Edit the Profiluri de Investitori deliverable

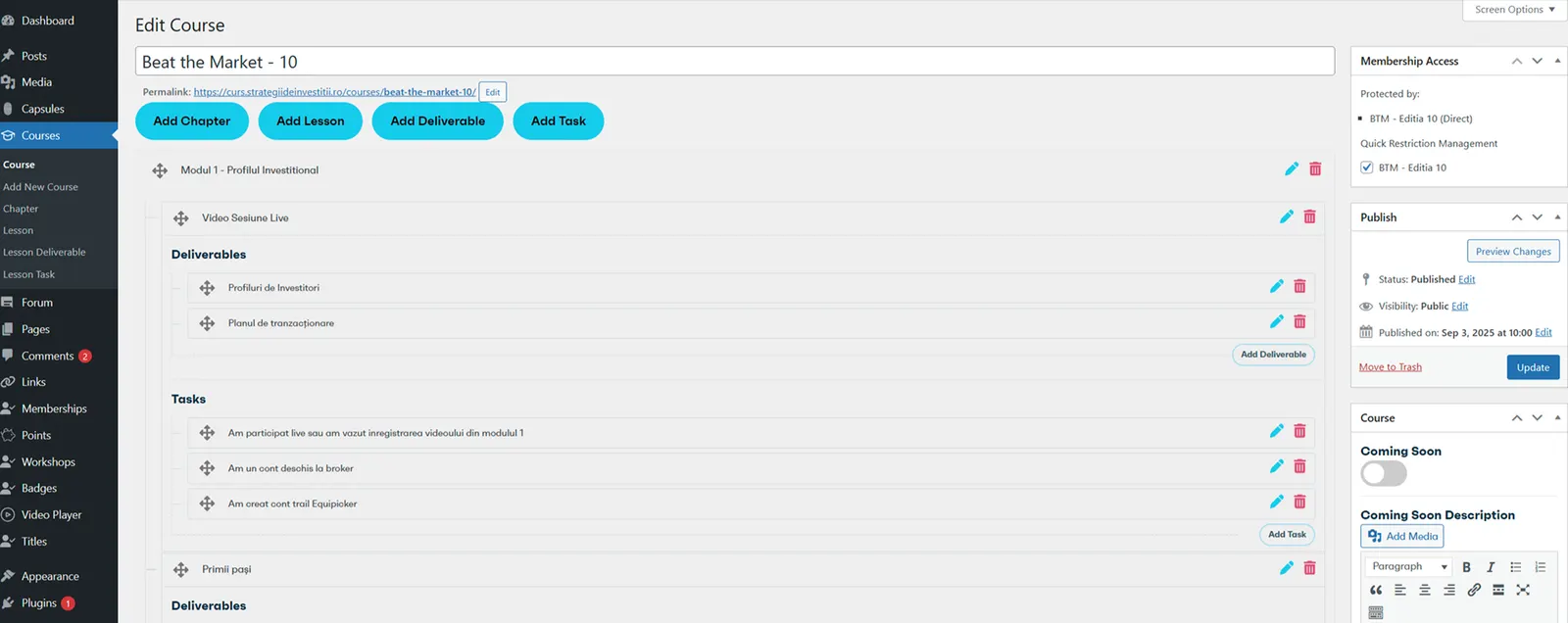(1276, 286)
